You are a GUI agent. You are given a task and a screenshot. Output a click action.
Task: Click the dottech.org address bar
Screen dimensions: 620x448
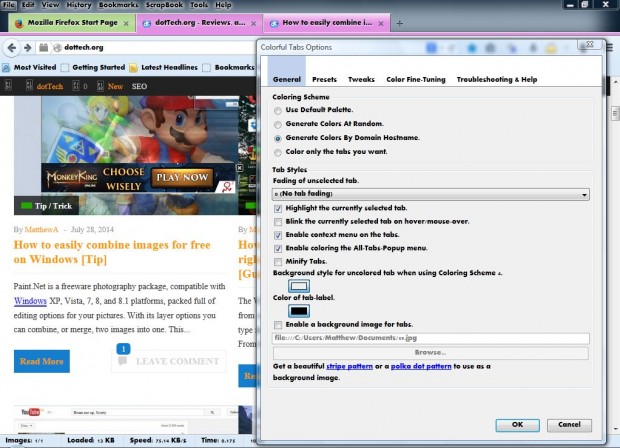pyautogui.click(x=158, y=48)
